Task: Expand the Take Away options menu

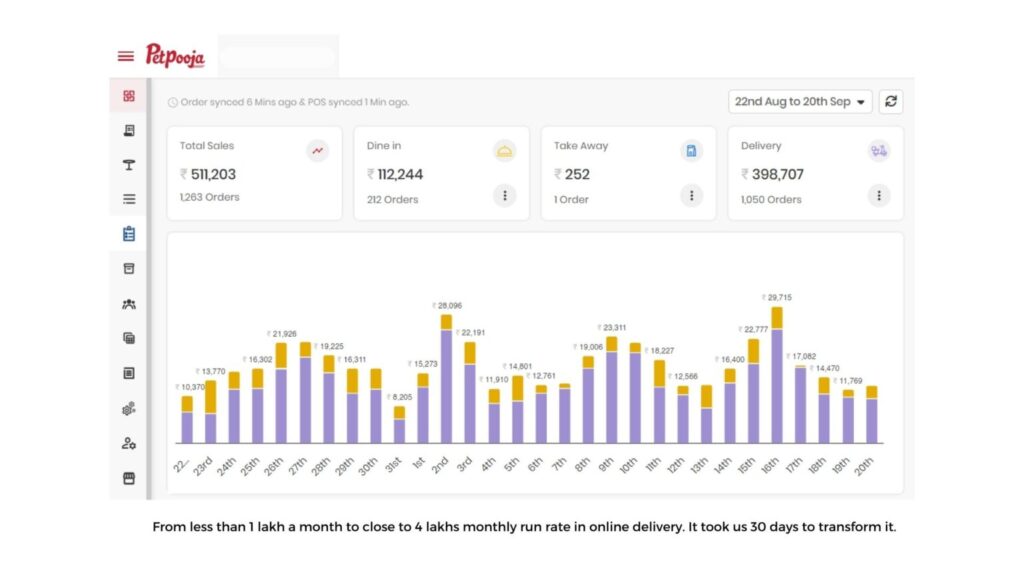Action: (x=691, y=196)
